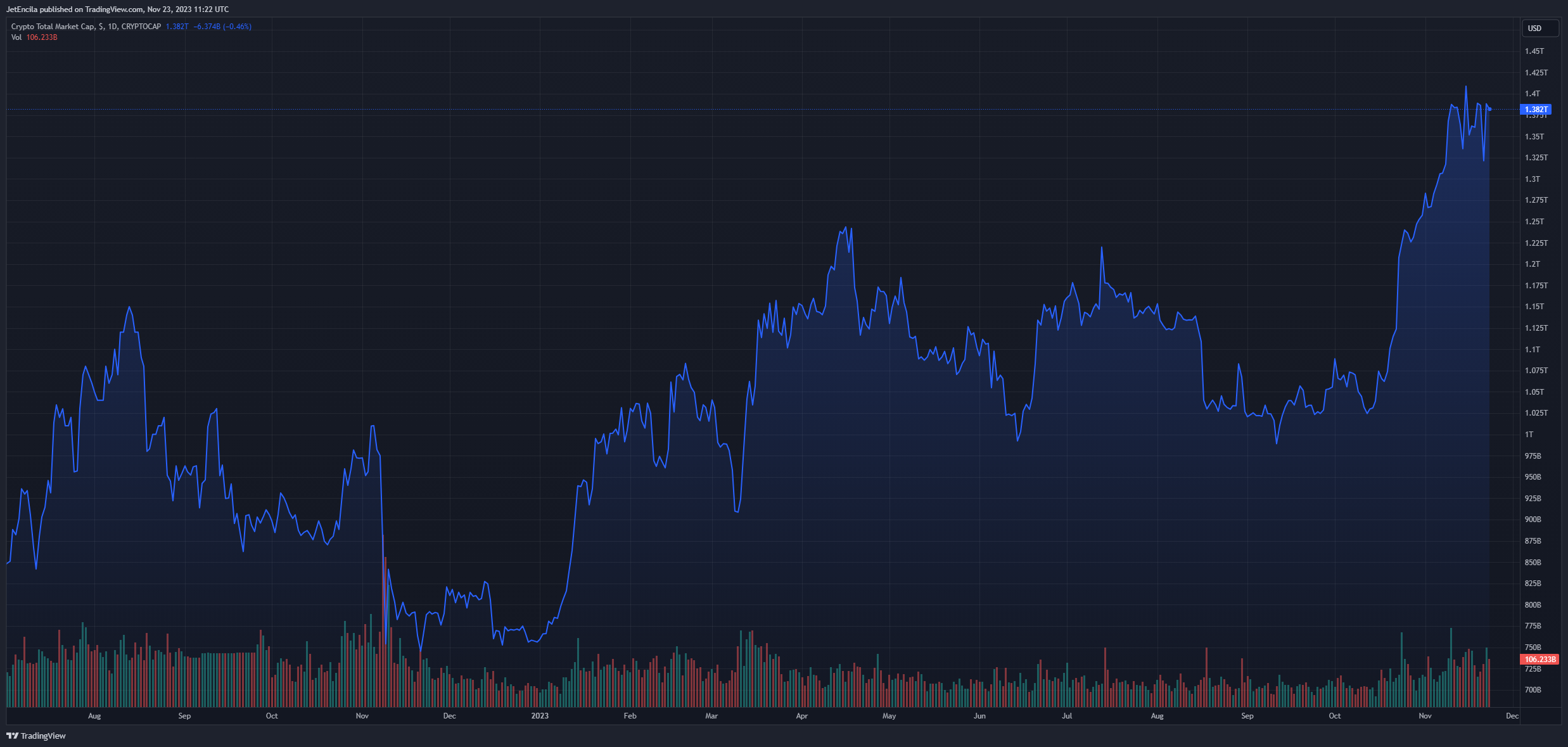
Task: Open the USD currency selector
Action: pos(1539,29)
